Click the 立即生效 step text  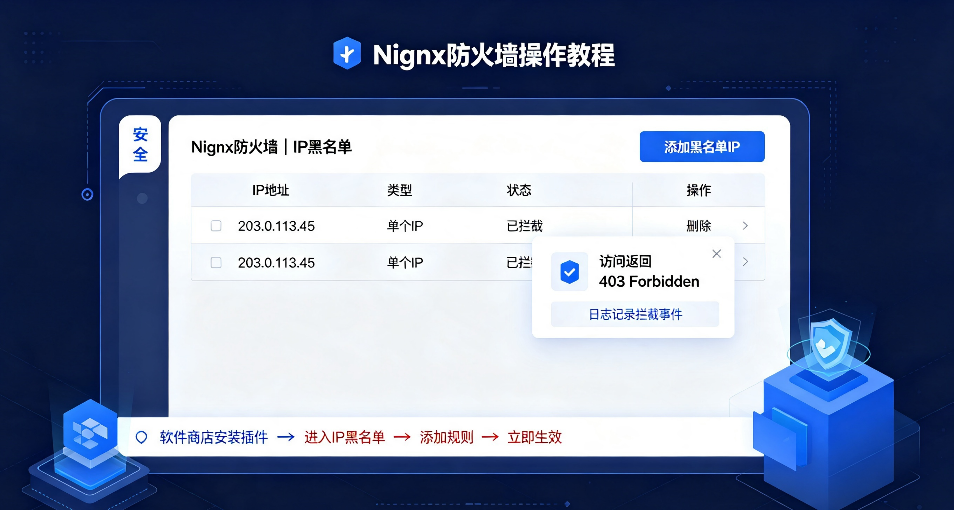534,437
